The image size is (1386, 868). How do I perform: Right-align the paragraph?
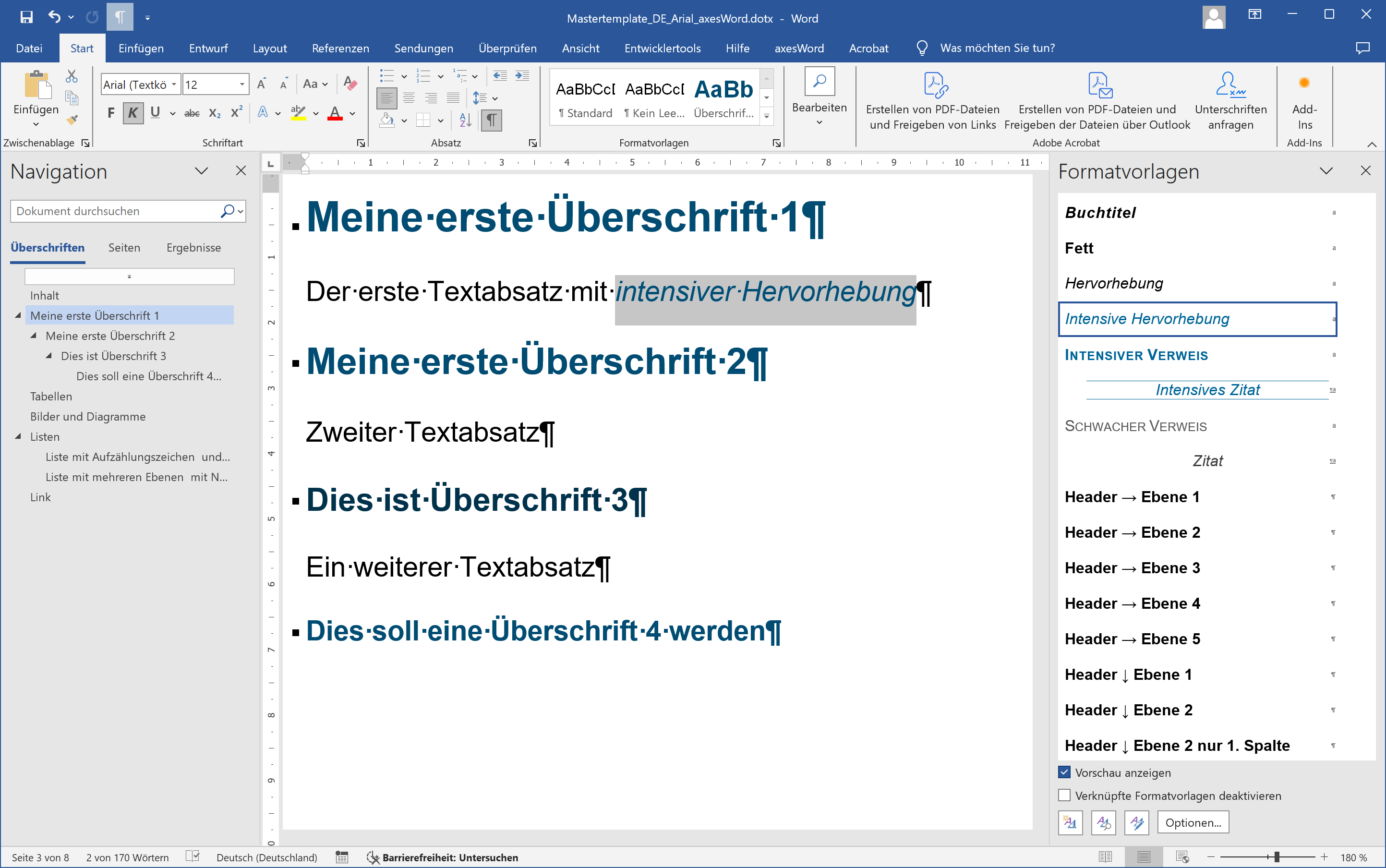click(x=431, y=98)
